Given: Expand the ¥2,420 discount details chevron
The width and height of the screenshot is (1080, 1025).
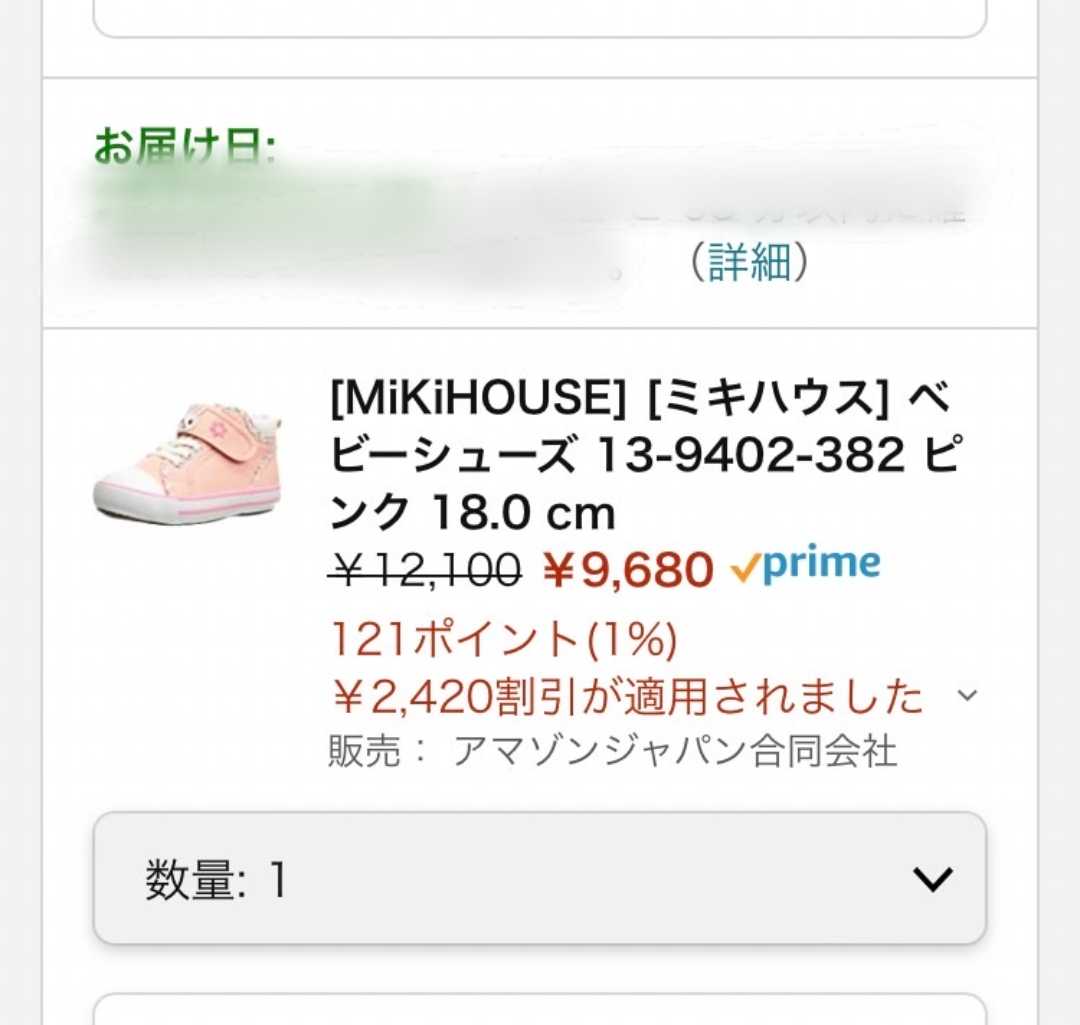Looking at the screenshot, I should [x=966, y=696].
